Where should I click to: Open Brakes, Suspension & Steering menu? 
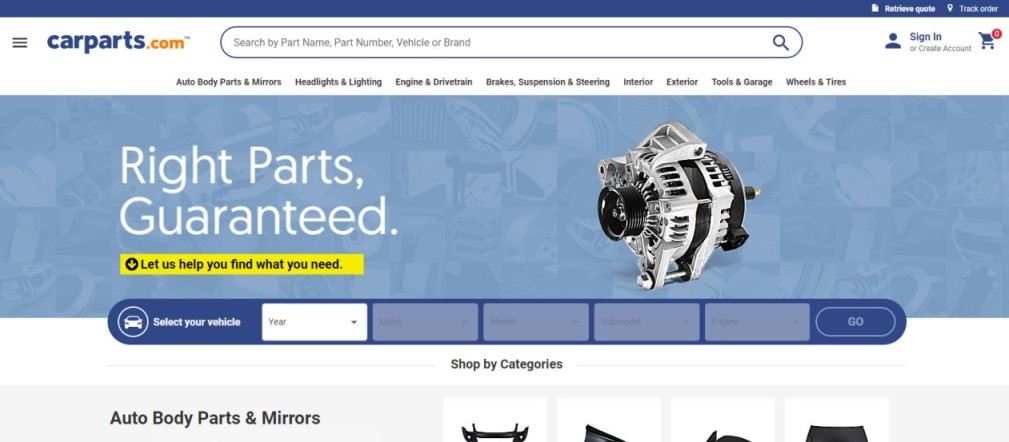tap(548, 82)
